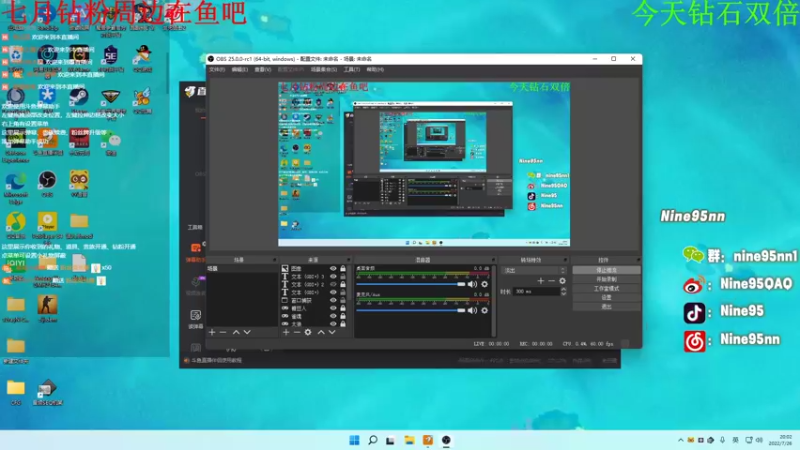Image resolution: width=800 pixels, height=450 pixels.
Task: Toggle visibility of 文本 (GDI+) 3 source
Action: [x=333, y=277]
